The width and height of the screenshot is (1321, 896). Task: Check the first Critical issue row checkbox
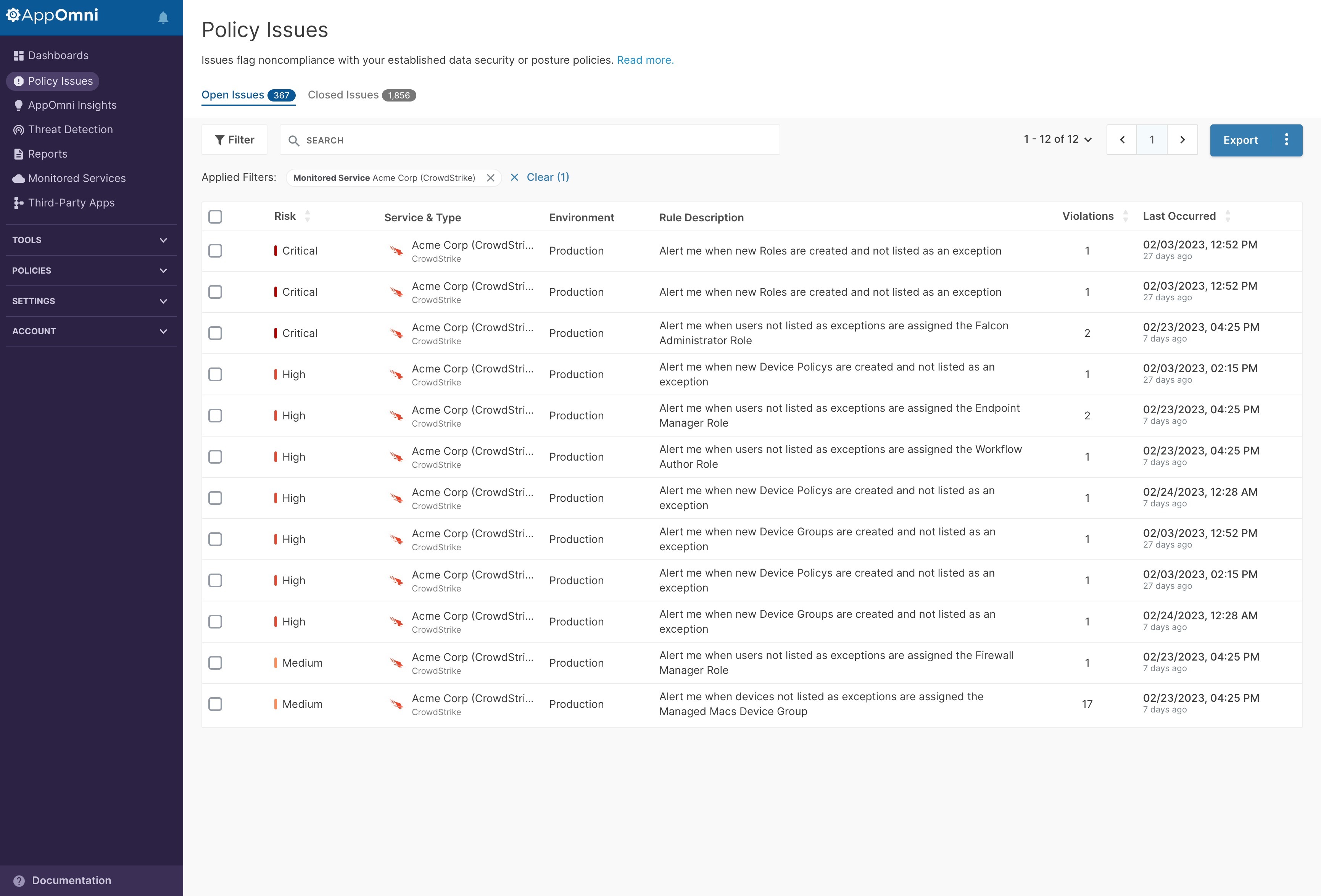(215, 251)
